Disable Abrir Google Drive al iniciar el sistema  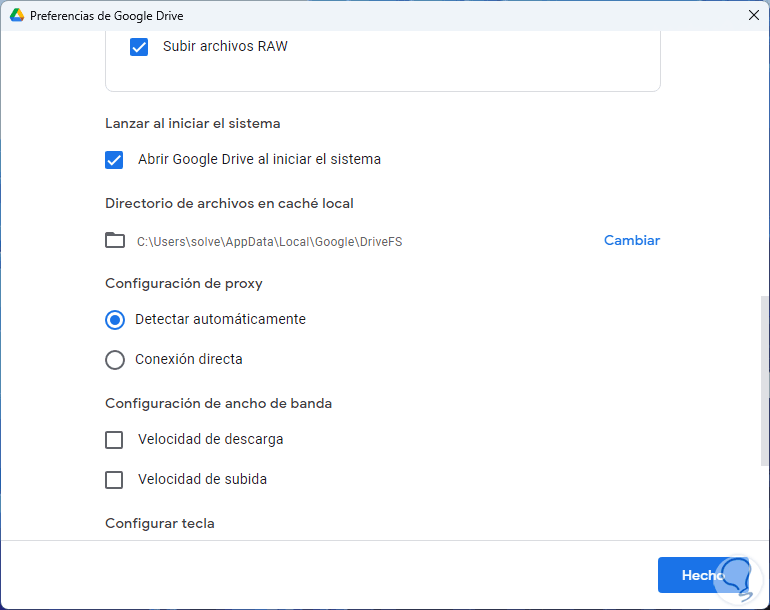pyautogui.click(x=115, y=160)
